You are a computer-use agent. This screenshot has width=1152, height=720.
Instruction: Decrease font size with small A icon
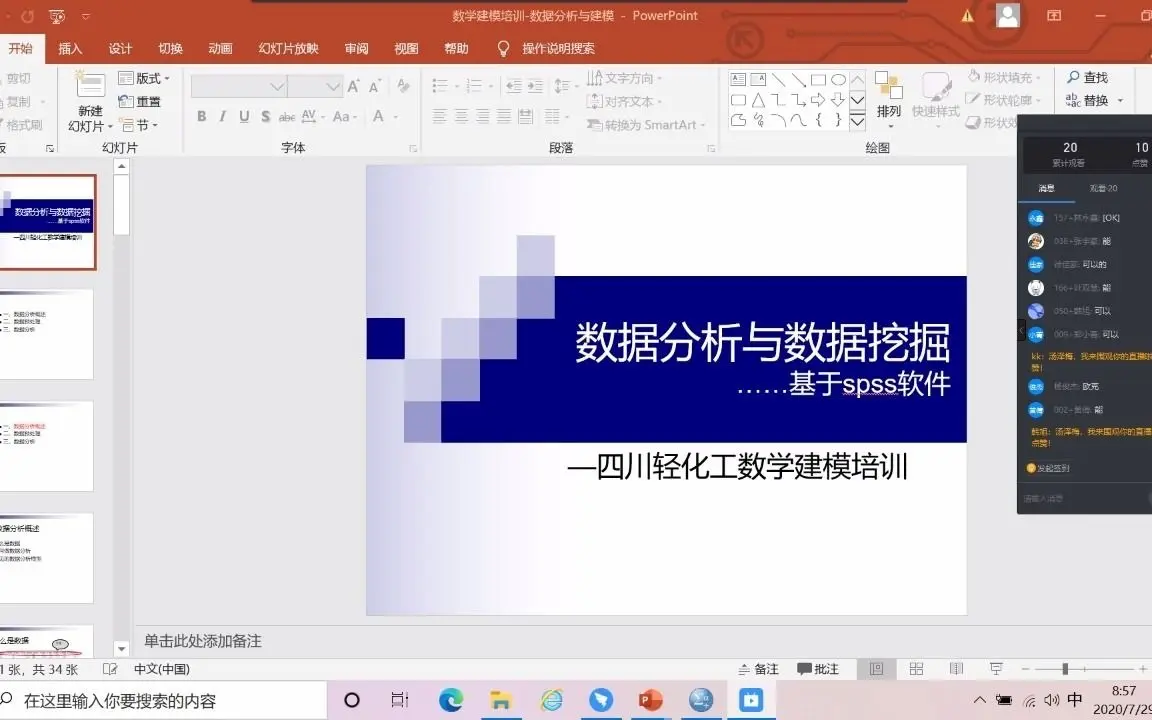(x=375, y=87)
